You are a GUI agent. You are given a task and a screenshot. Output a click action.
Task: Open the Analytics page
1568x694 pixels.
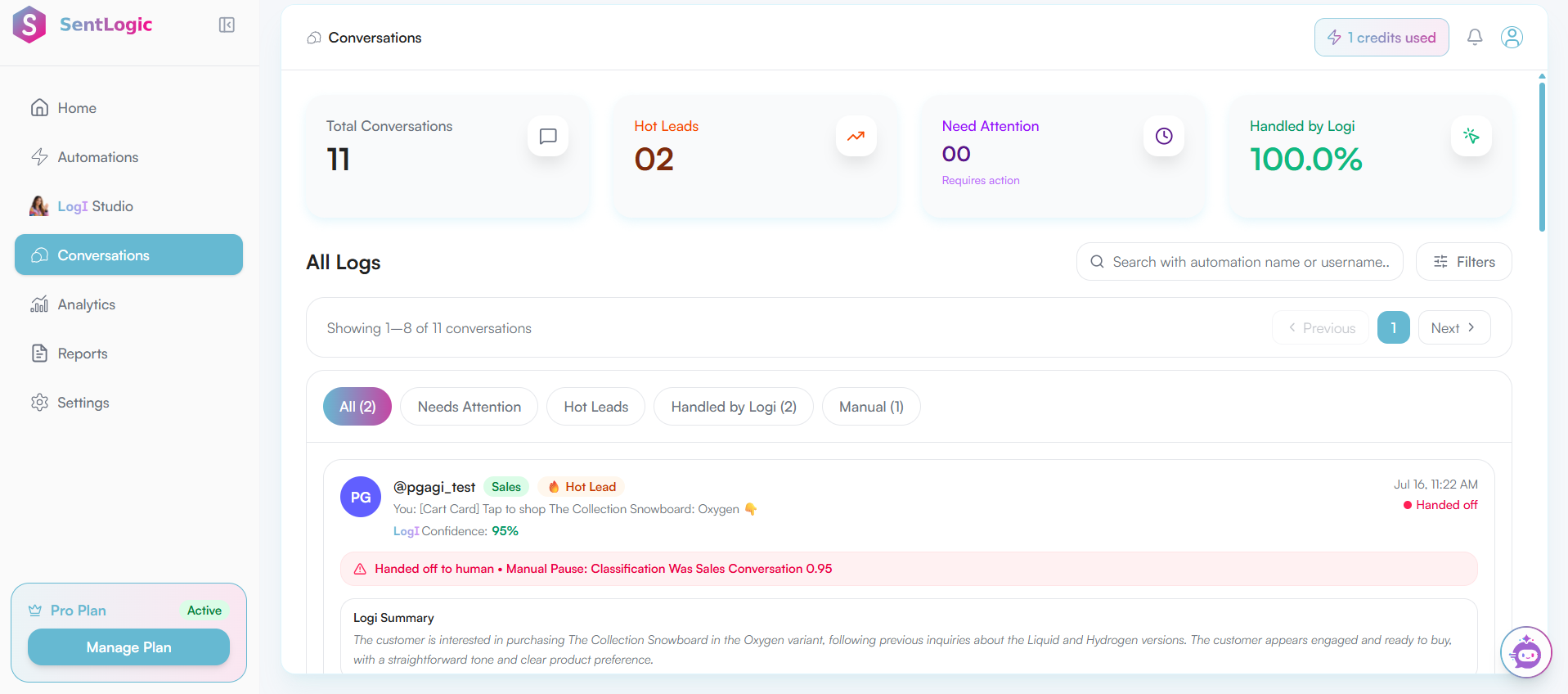tap(128, 304)
